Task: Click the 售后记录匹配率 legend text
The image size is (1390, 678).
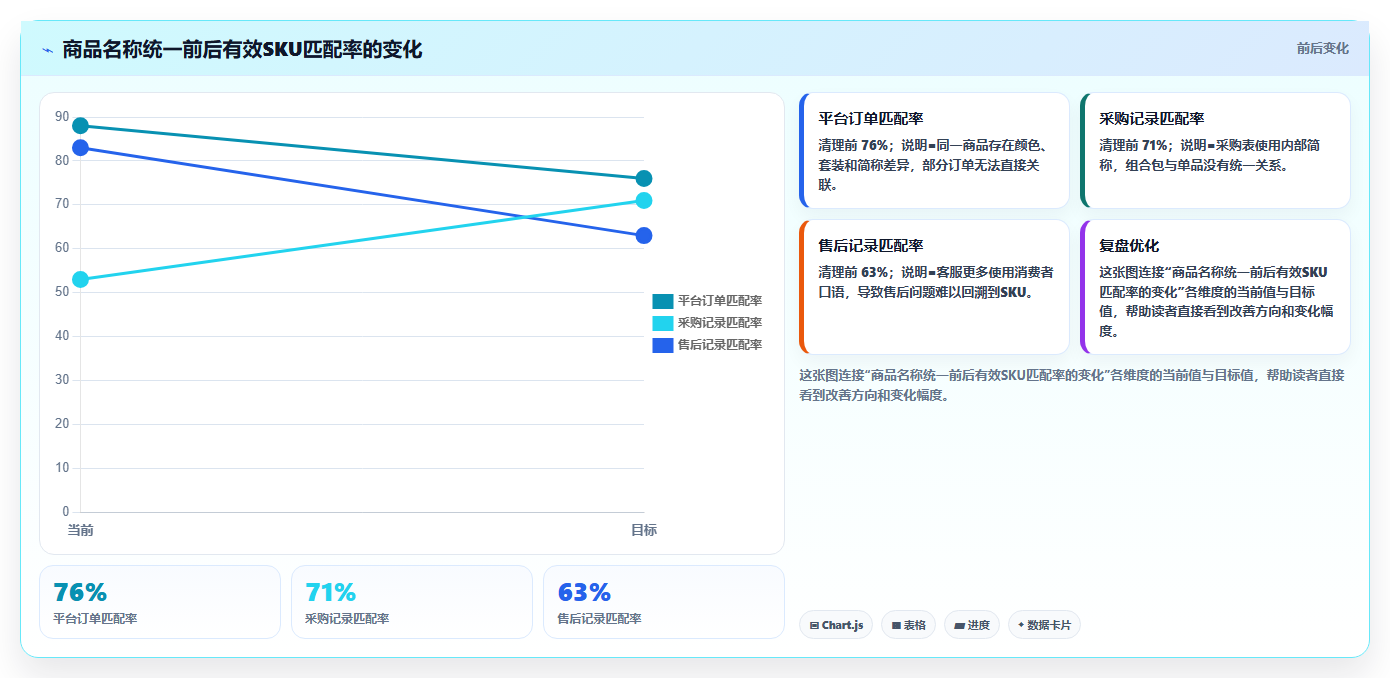Action: click(x=720, y=345)
